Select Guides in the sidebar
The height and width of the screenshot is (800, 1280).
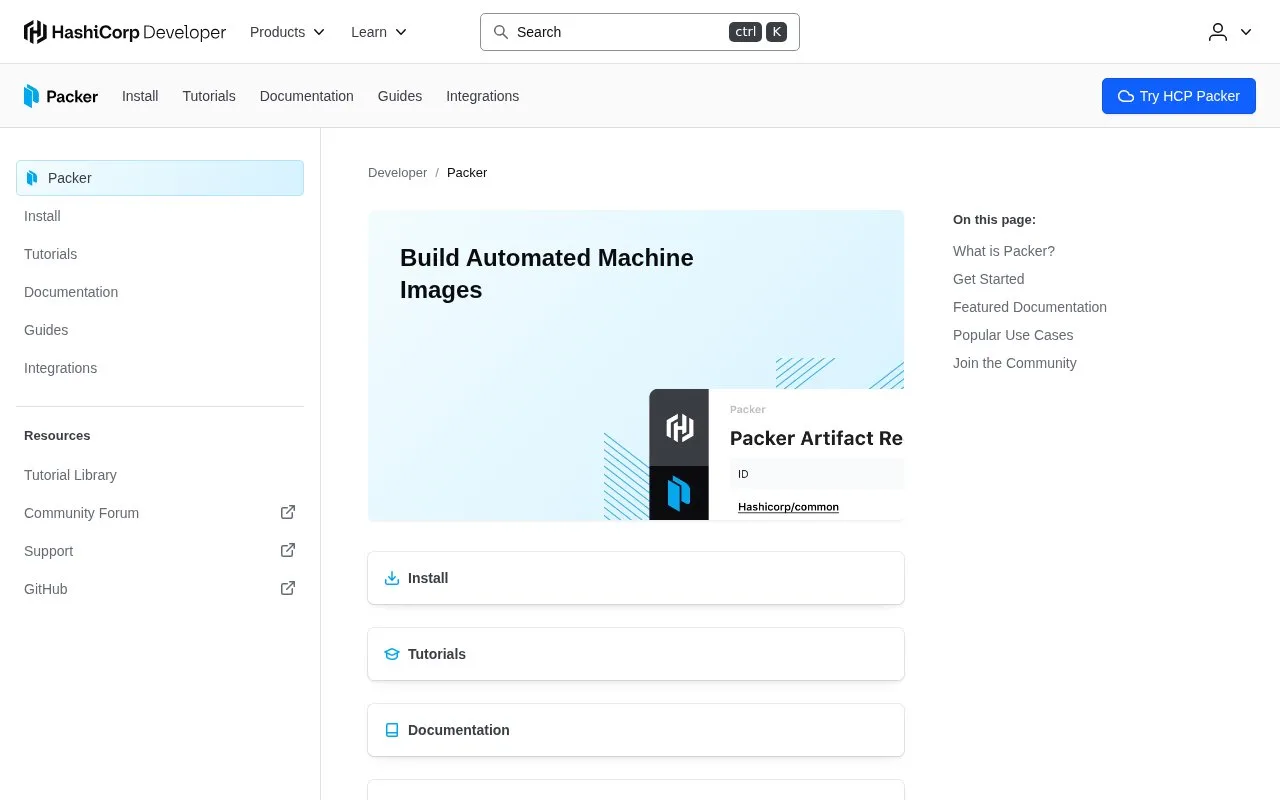click(160, 330)
